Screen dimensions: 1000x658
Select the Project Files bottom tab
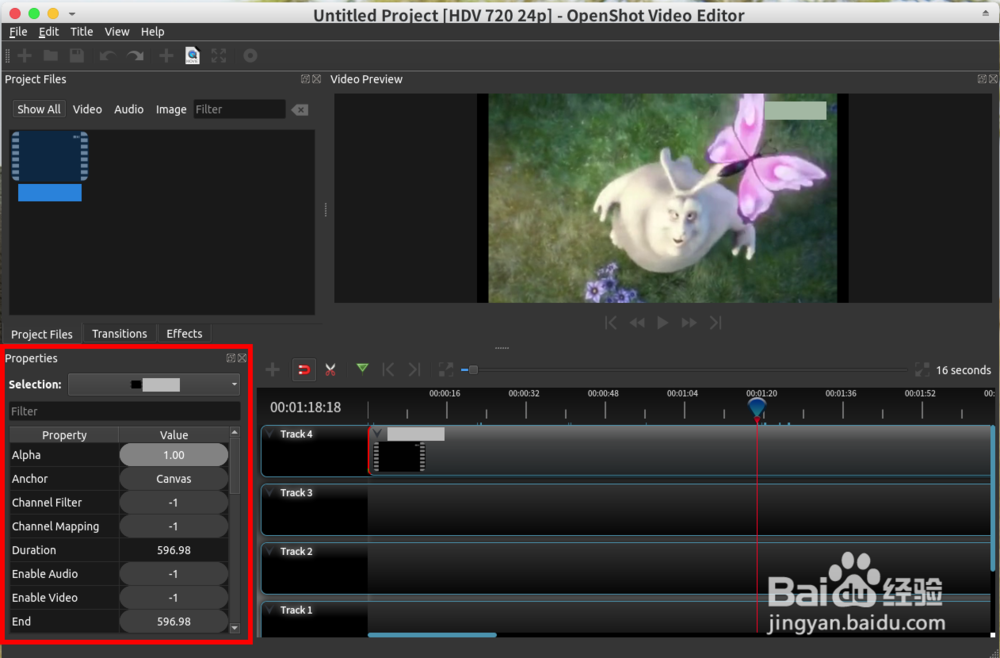[x=41, y=334]
